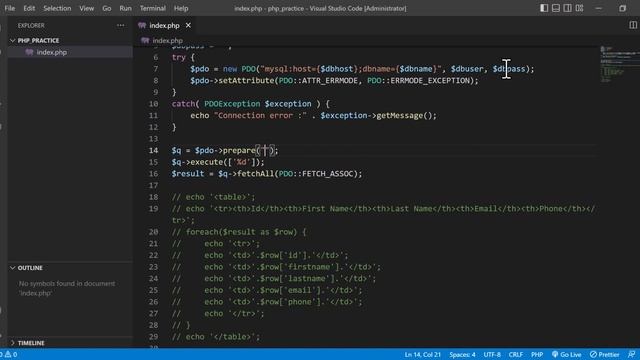Click 'PDOException' in catch statement
This screenshot has height=360, width=640.
pyautogui.click(x=232, y=104)
